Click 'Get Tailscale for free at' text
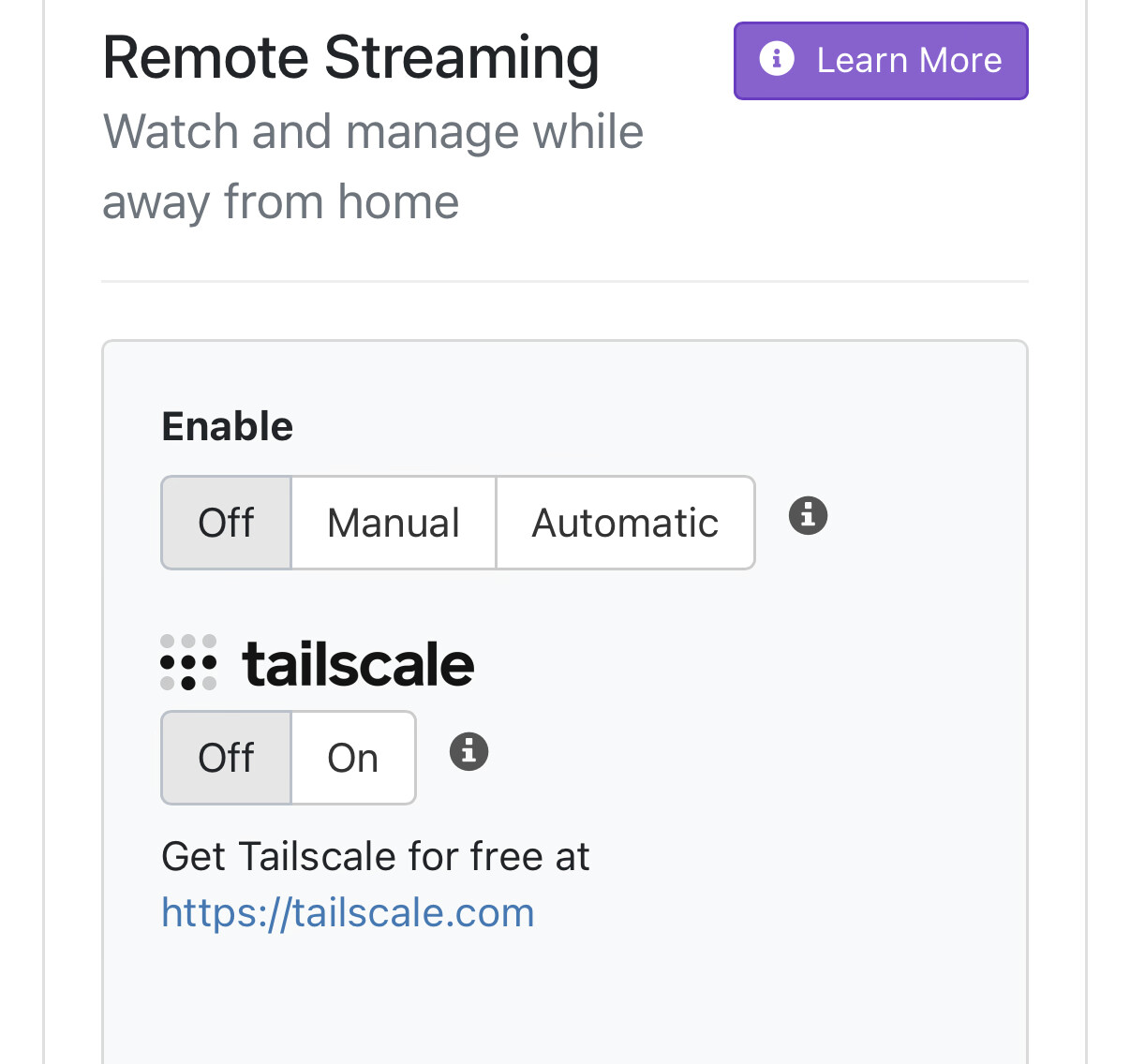Viewport: 1130px width, 1064px height. (376, 856)
